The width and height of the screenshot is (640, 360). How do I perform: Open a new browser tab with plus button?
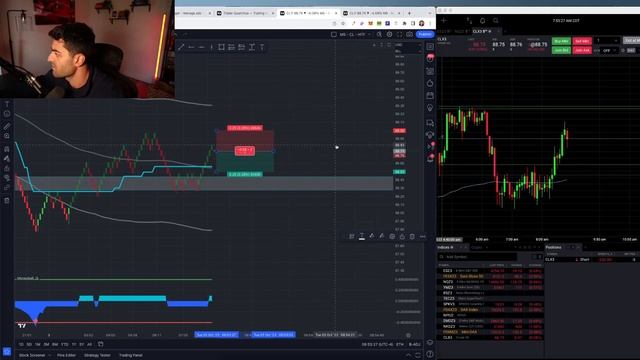(409, 13)
